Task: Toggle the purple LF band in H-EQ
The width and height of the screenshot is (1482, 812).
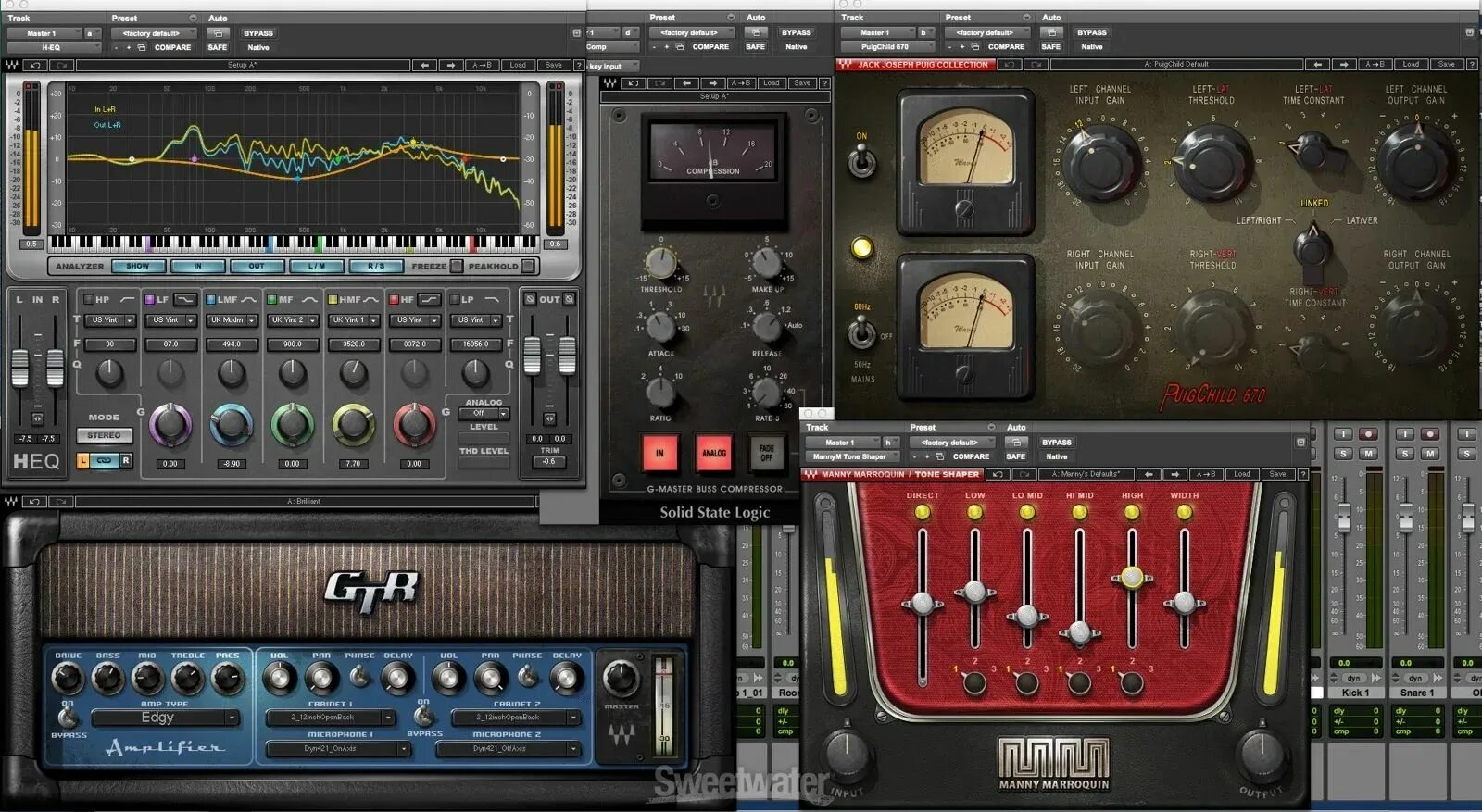Action: (x=150, y=299)
